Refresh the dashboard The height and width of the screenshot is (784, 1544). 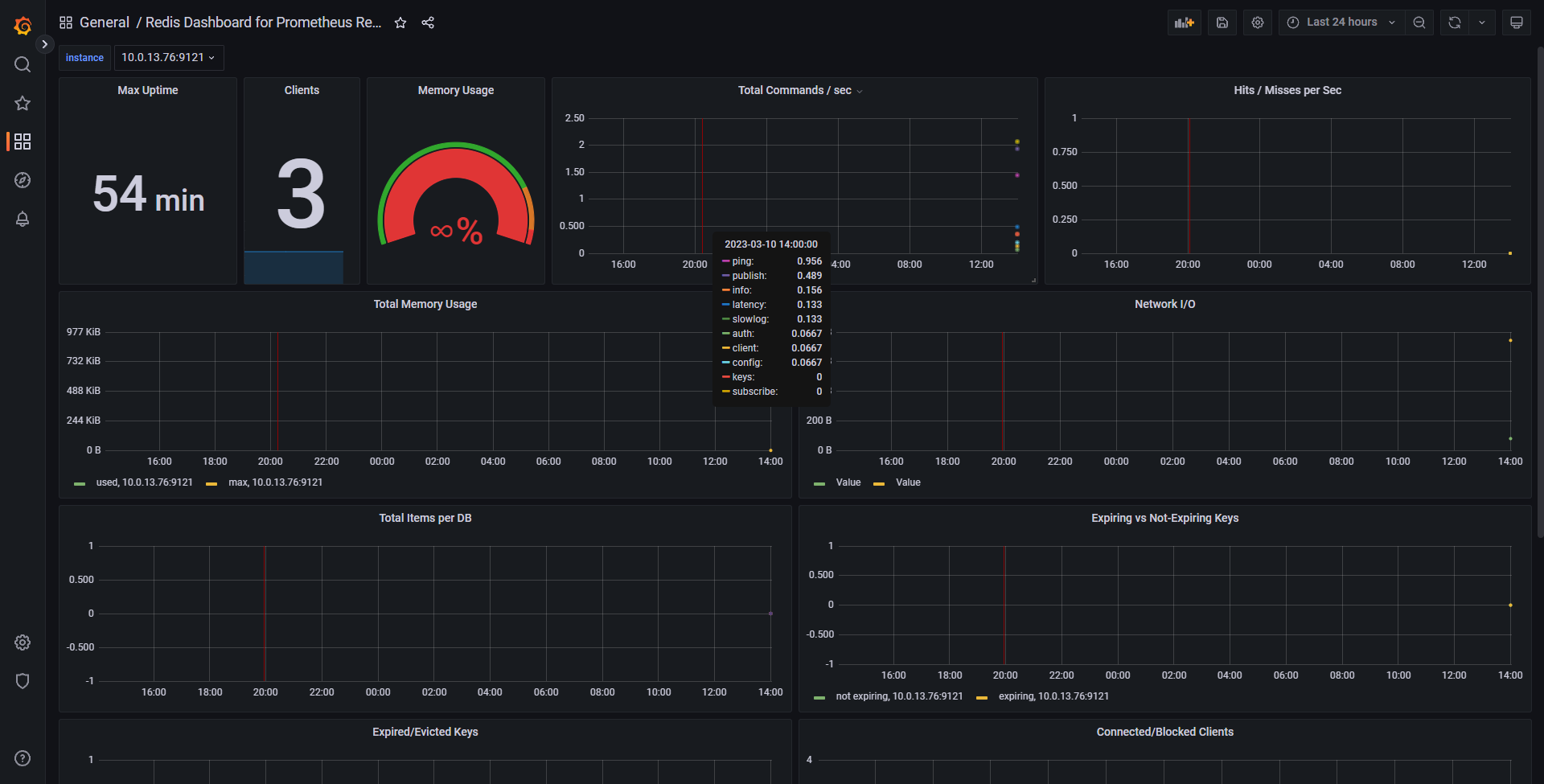click(1455, 23)
